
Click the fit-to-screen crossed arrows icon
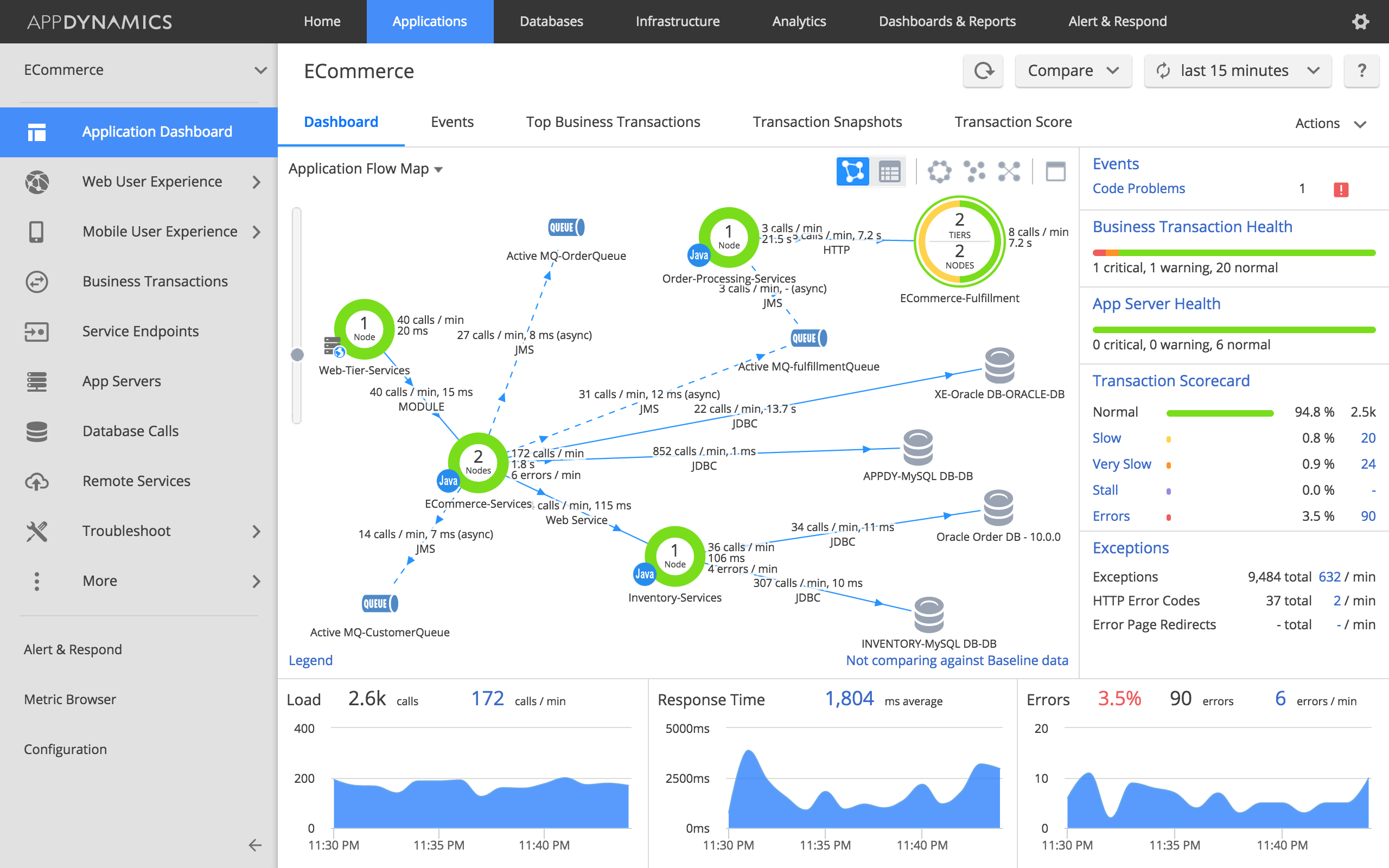click(x=1009, y=171)
